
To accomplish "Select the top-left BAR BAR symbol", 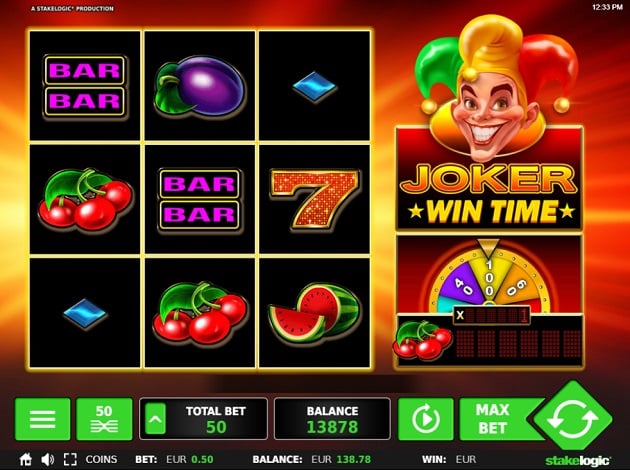I will pos(85,86).
